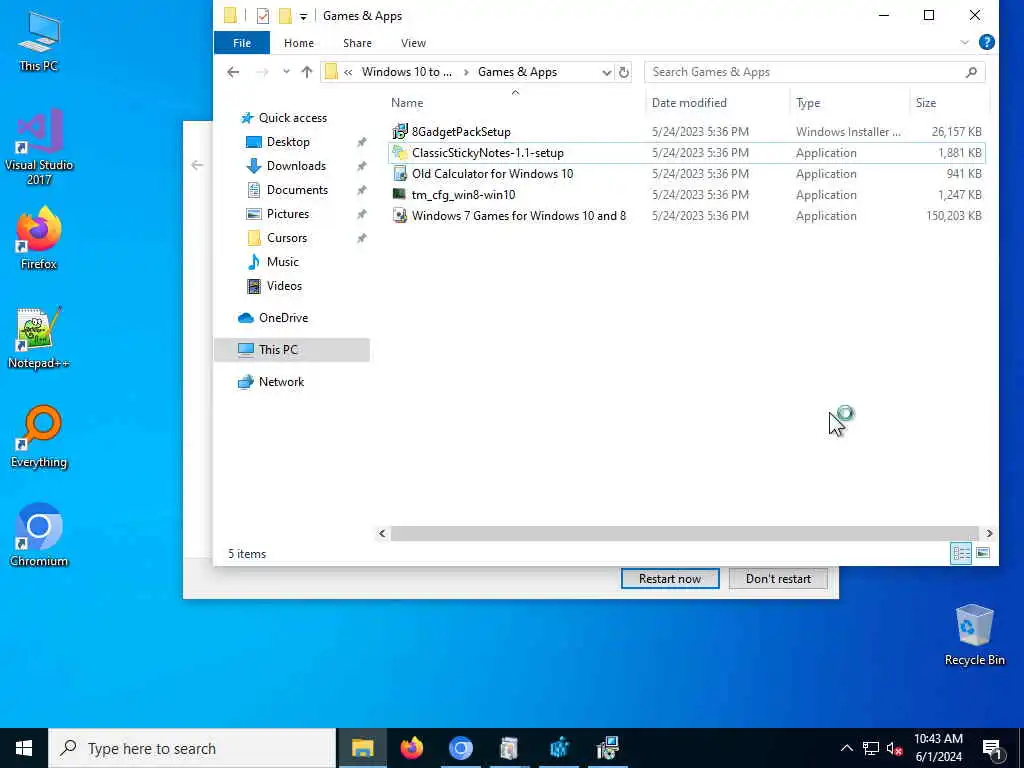Open Notepad++ desktop shortcut
The image size is (1024, 768).
(x=39, y=338)
